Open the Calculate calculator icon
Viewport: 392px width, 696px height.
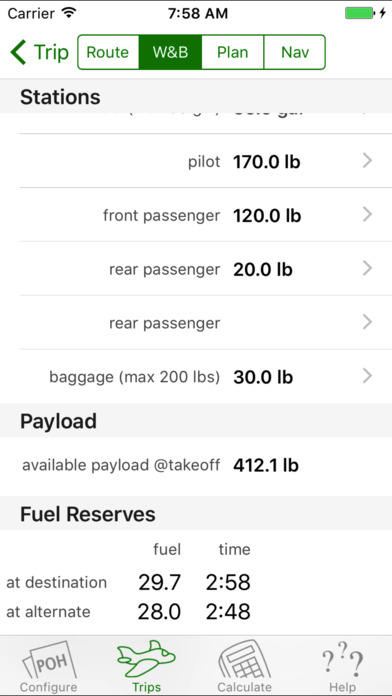point(244,661)
